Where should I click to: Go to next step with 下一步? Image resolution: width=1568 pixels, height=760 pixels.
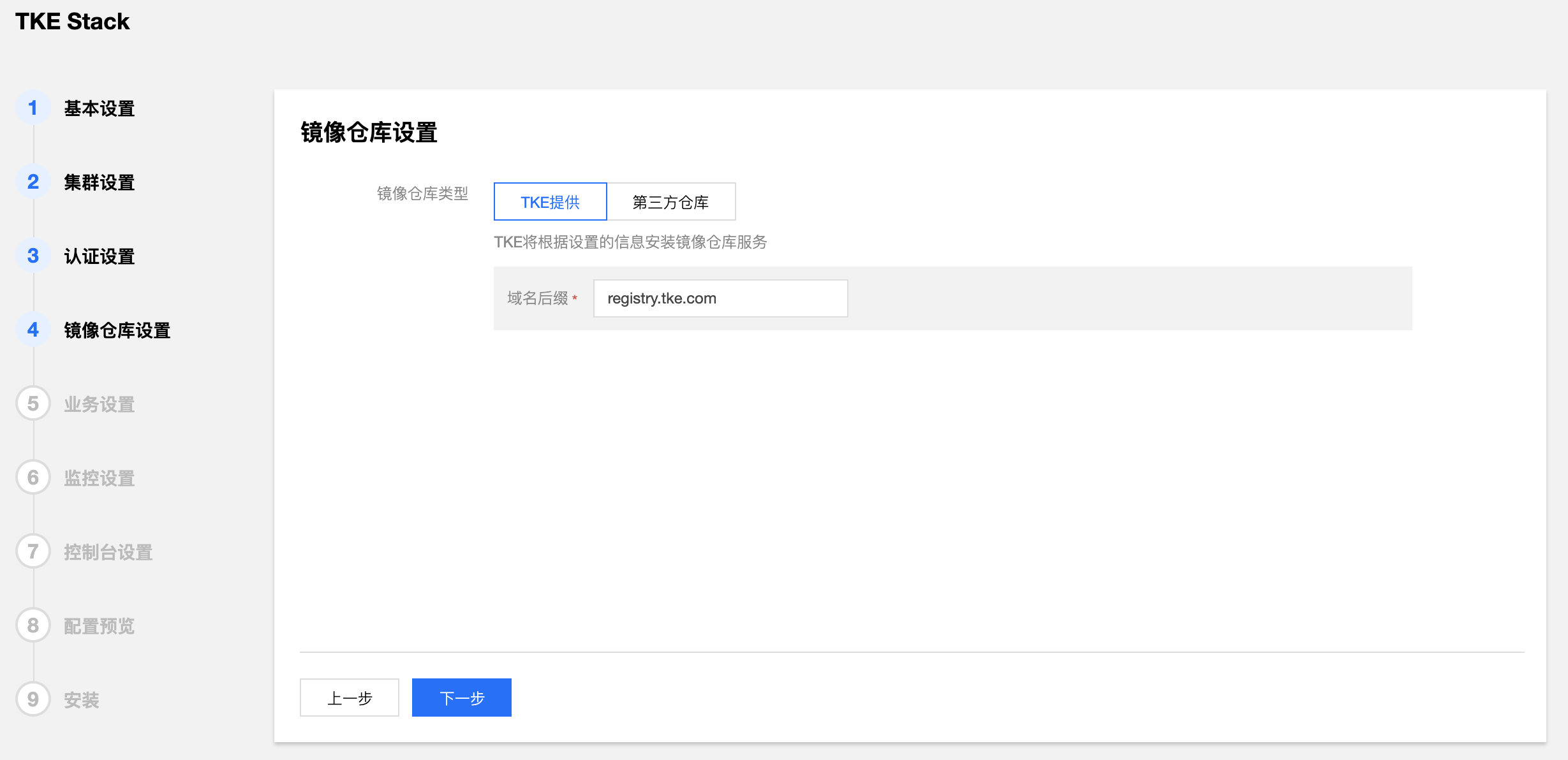461,698
